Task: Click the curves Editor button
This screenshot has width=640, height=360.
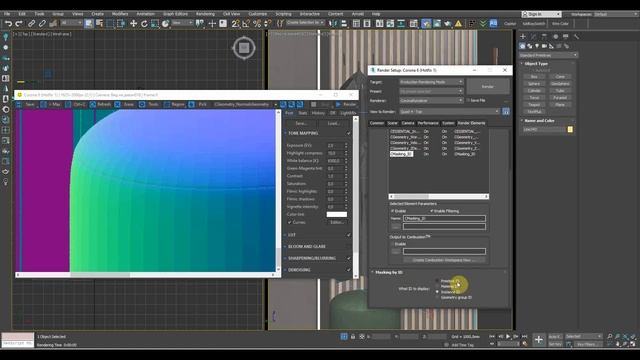Action: (x=337, y=222)
